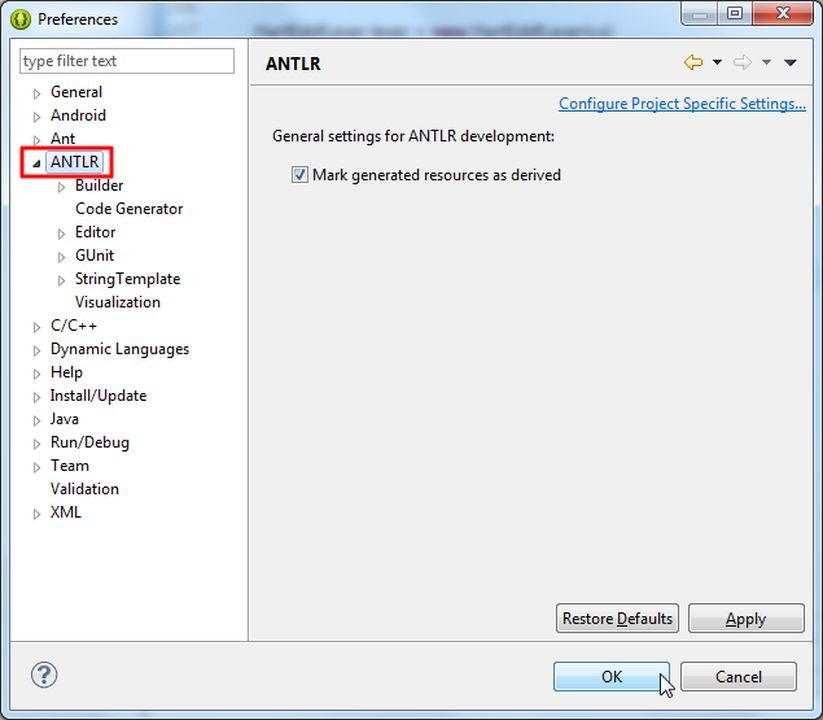This screenshot has height=720, width=823.
Task: Select the Android preferences item
Action: (x=78, y=115)
